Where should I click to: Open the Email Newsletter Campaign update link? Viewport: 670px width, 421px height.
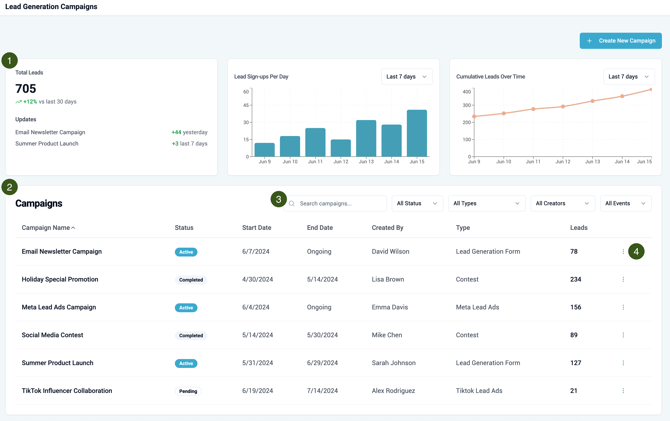pyautogui.click(x=50, y=132)
